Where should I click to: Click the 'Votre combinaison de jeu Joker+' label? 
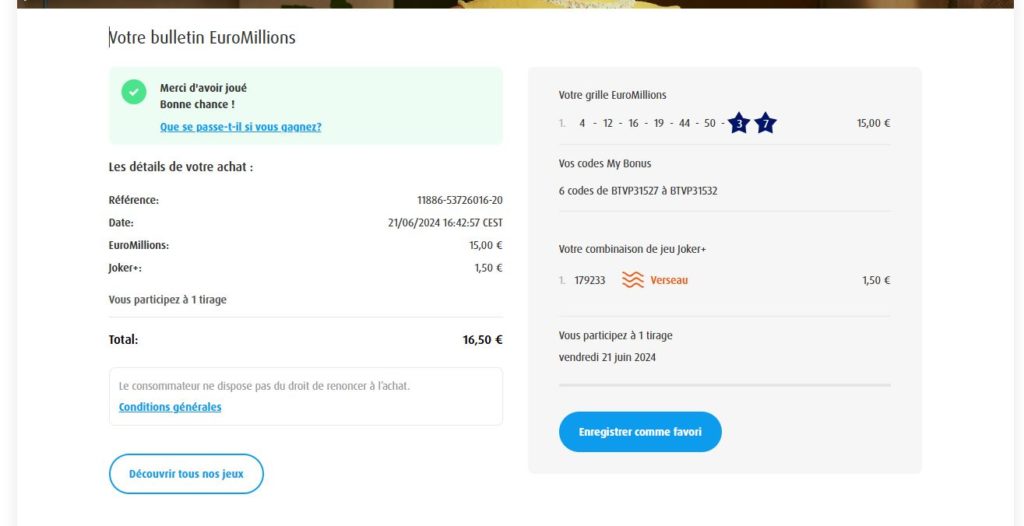(x=633, y=249)
